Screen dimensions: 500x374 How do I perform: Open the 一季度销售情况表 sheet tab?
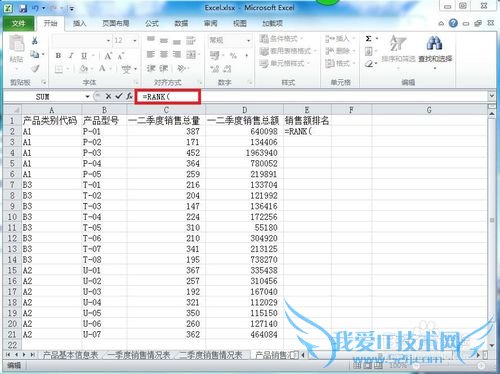(x=139, y=355)
